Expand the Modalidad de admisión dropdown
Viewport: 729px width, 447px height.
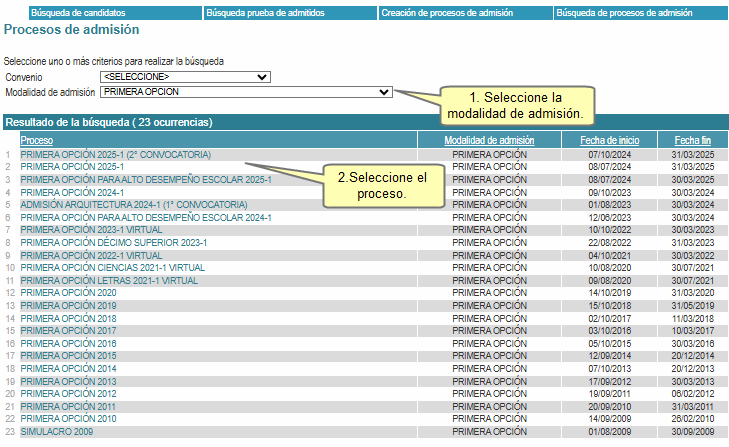[245, 91]
